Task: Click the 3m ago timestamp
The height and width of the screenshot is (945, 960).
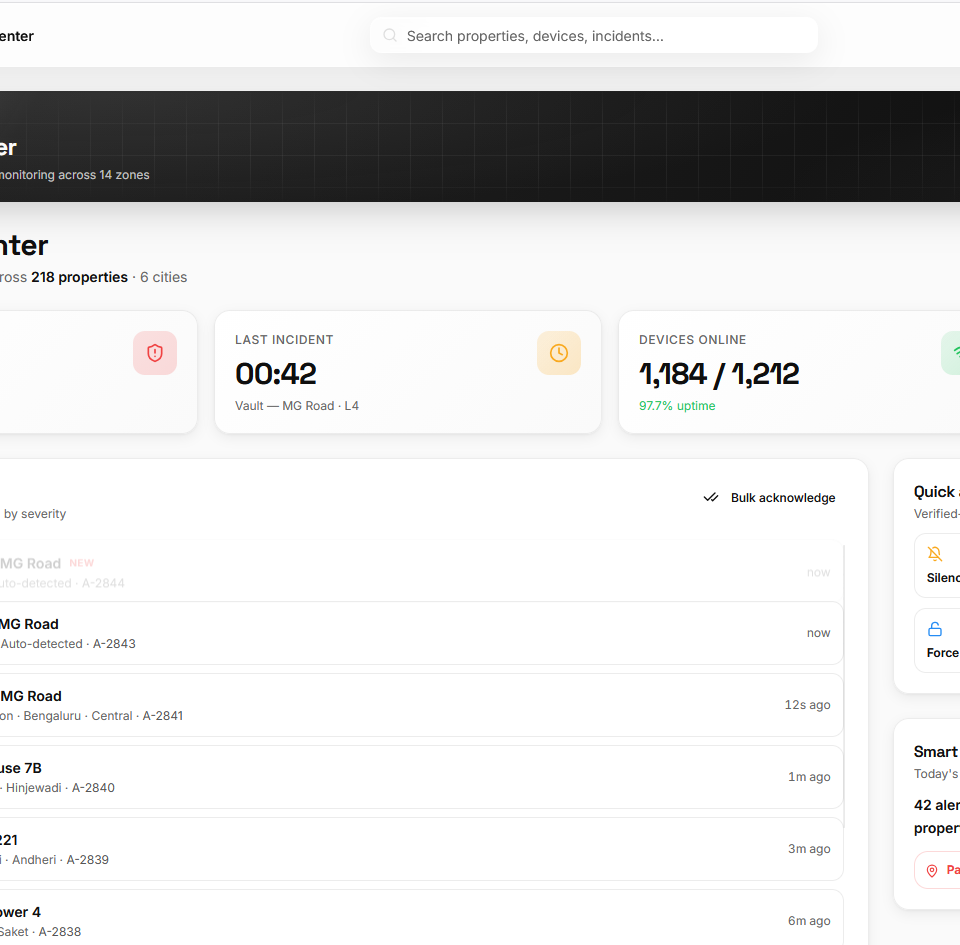Action: (x=809, y=849)
